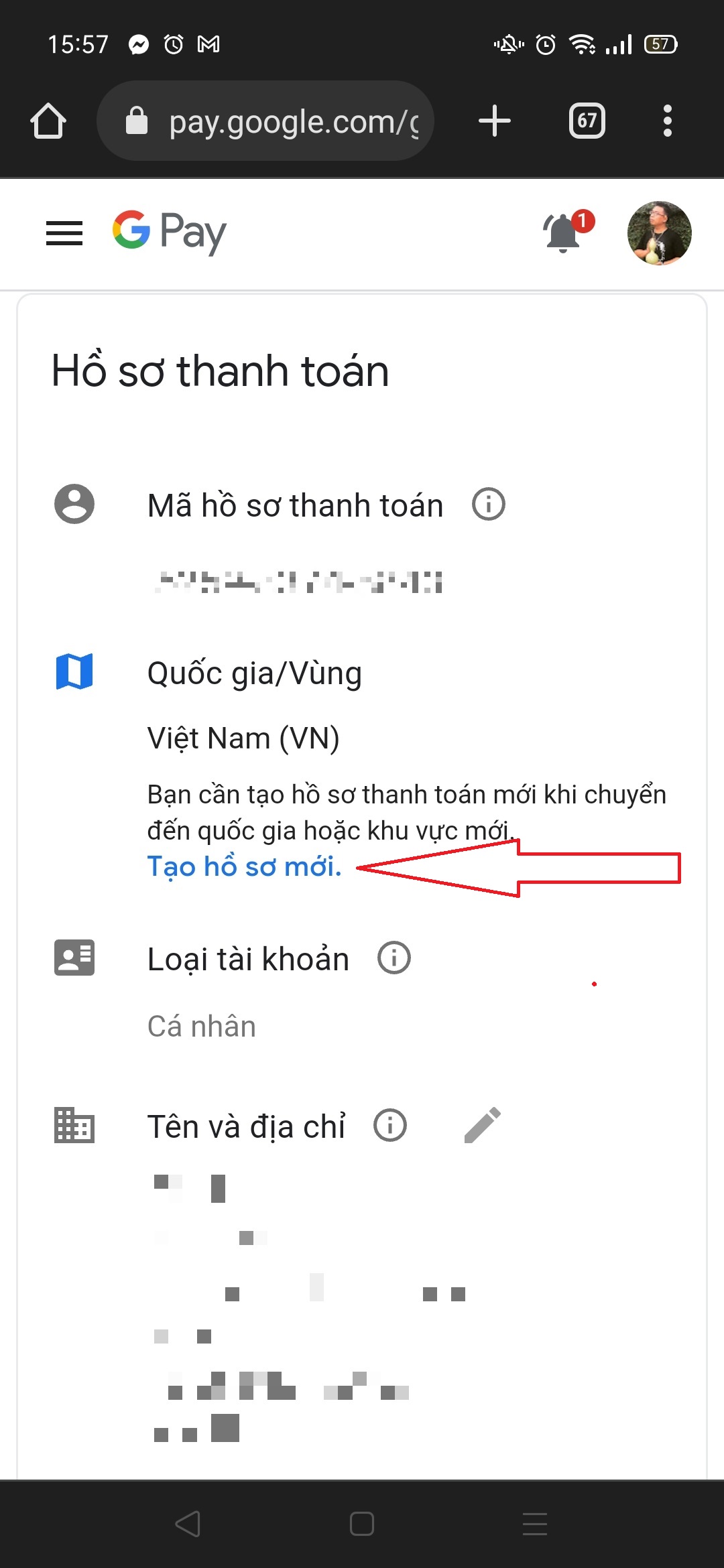Viewport: 724px width, 1568px height.
Task: Open the browser three-dot menu
Action: point(667,121)
